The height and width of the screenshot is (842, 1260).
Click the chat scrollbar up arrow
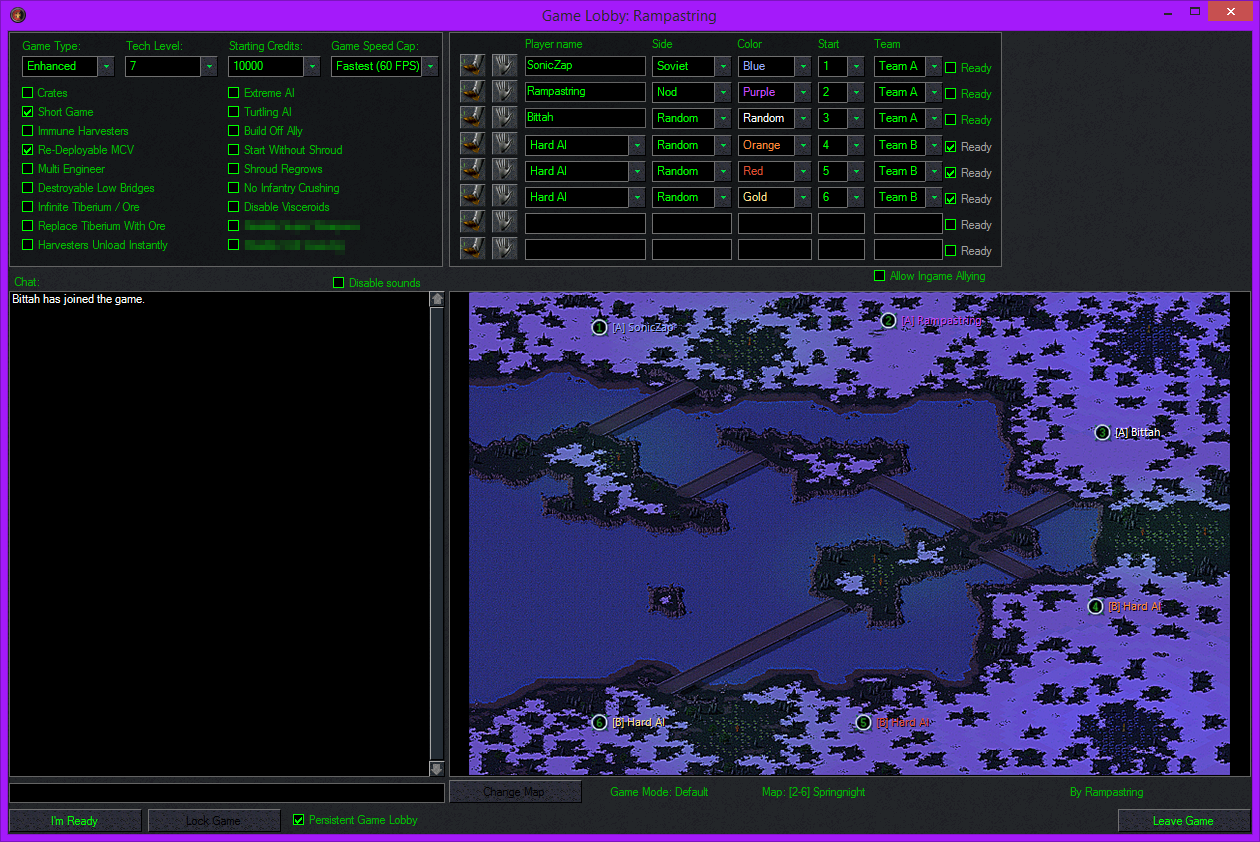[437, 299]
